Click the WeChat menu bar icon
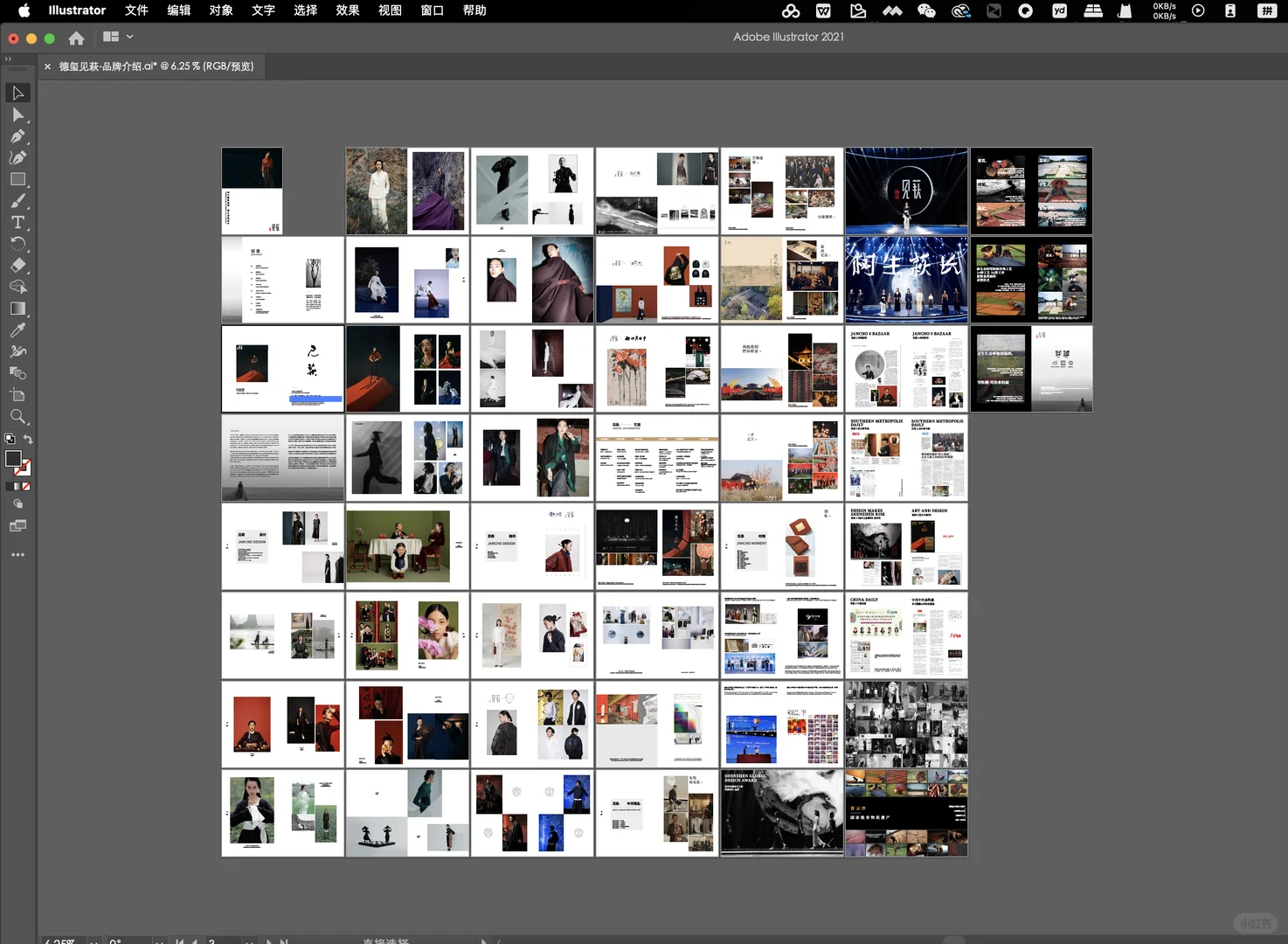This screenshot has width=1288, height=944. coord(926,10)
